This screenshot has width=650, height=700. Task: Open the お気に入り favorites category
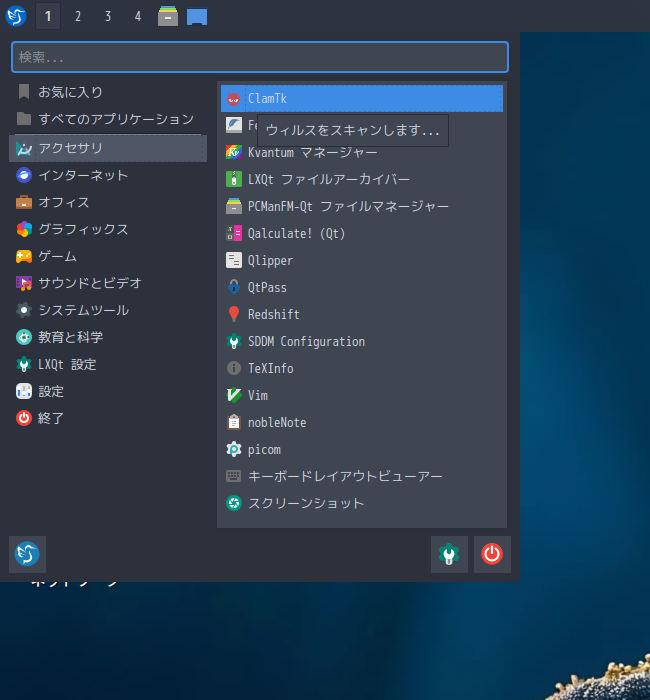click(107, 92)
